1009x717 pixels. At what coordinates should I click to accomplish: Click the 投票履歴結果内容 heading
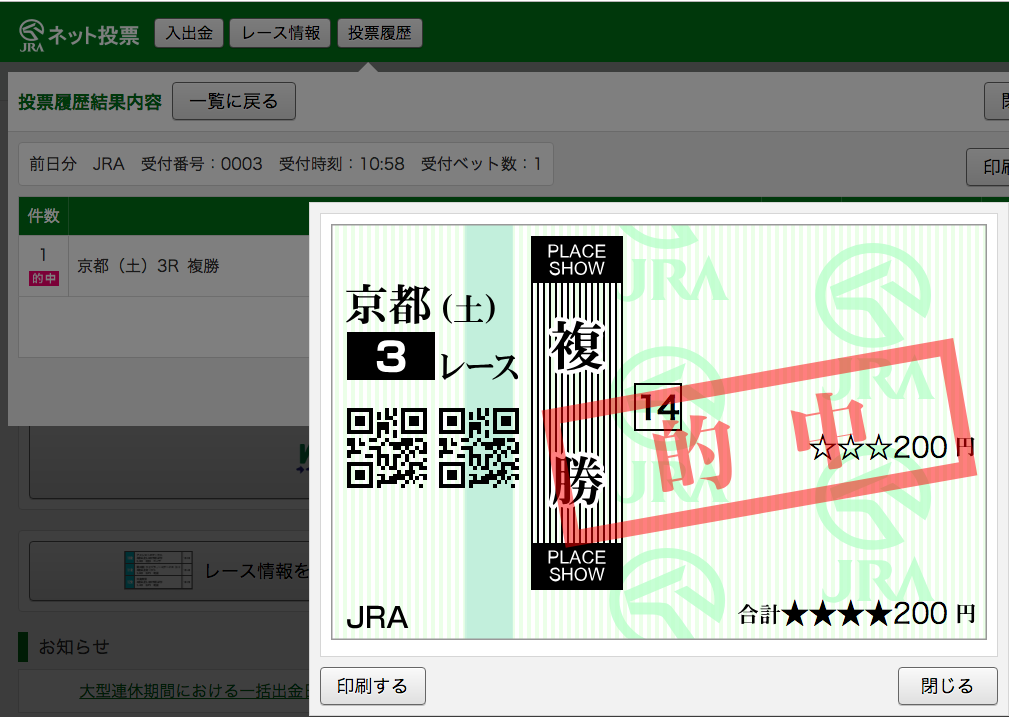(x=90, y=102)
